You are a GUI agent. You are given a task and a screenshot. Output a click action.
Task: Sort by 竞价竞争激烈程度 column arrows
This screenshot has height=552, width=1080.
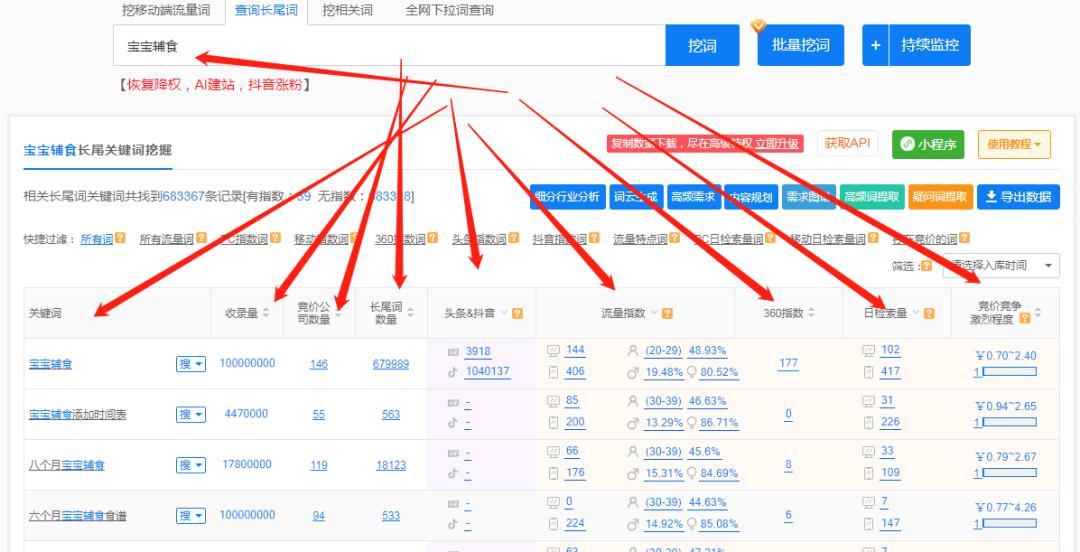1038,313
